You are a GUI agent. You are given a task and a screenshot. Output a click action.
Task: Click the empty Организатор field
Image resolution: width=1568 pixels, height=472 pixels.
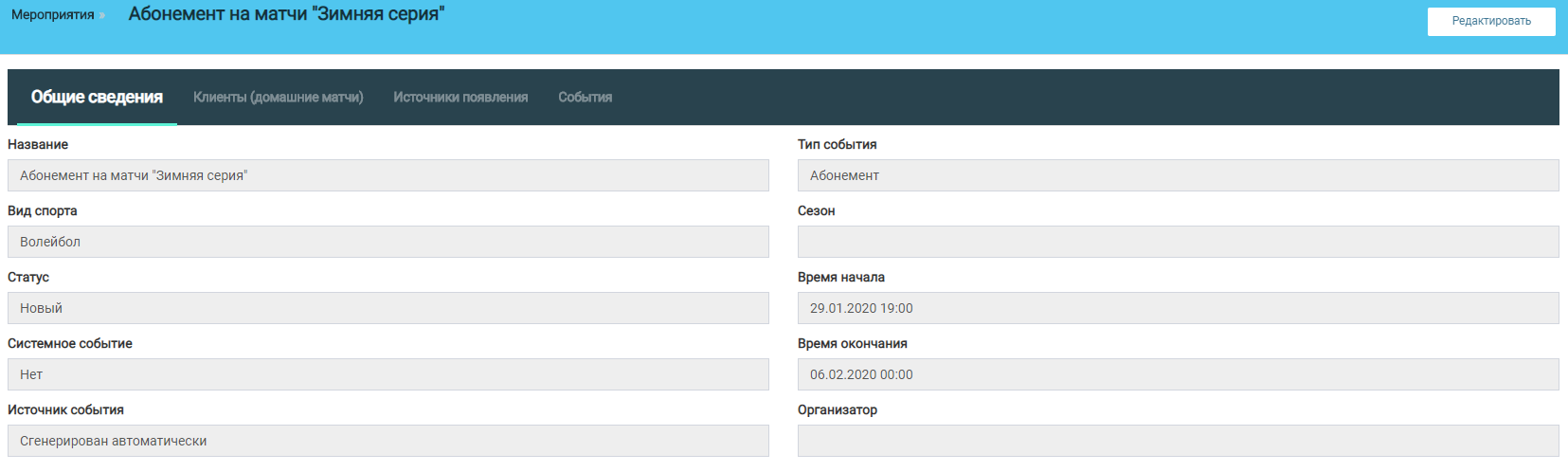click(1178, 441)
